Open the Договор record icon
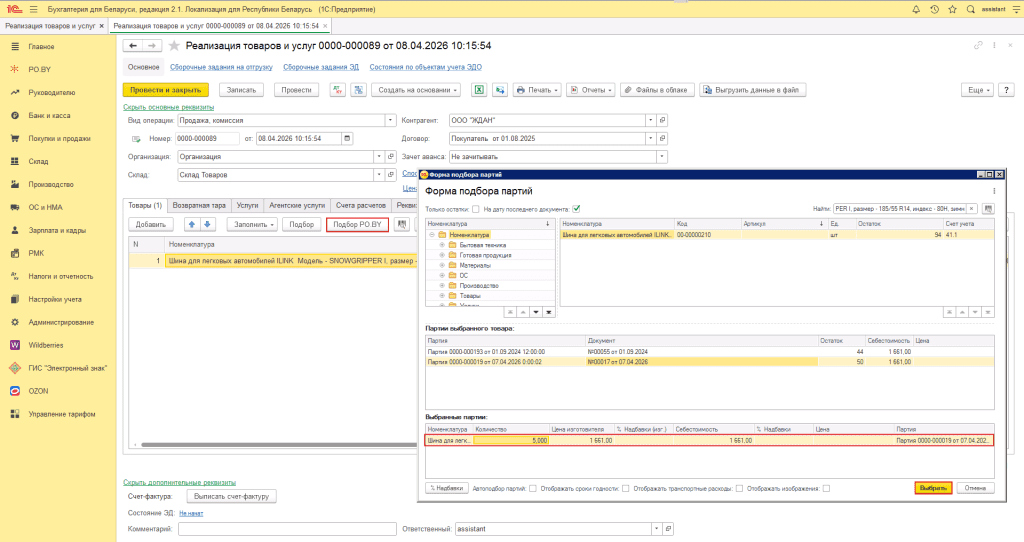 tap(662, 138)
